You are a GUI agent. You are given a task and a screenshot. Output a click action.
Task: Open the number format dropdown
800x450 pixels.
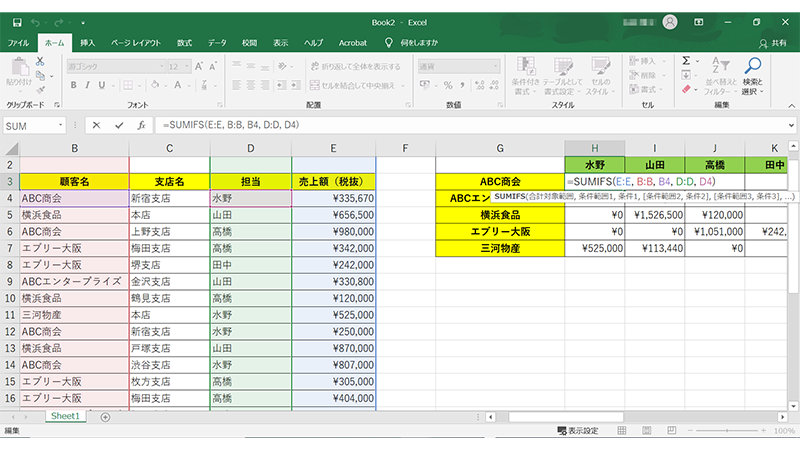click(x=495, y=67)
